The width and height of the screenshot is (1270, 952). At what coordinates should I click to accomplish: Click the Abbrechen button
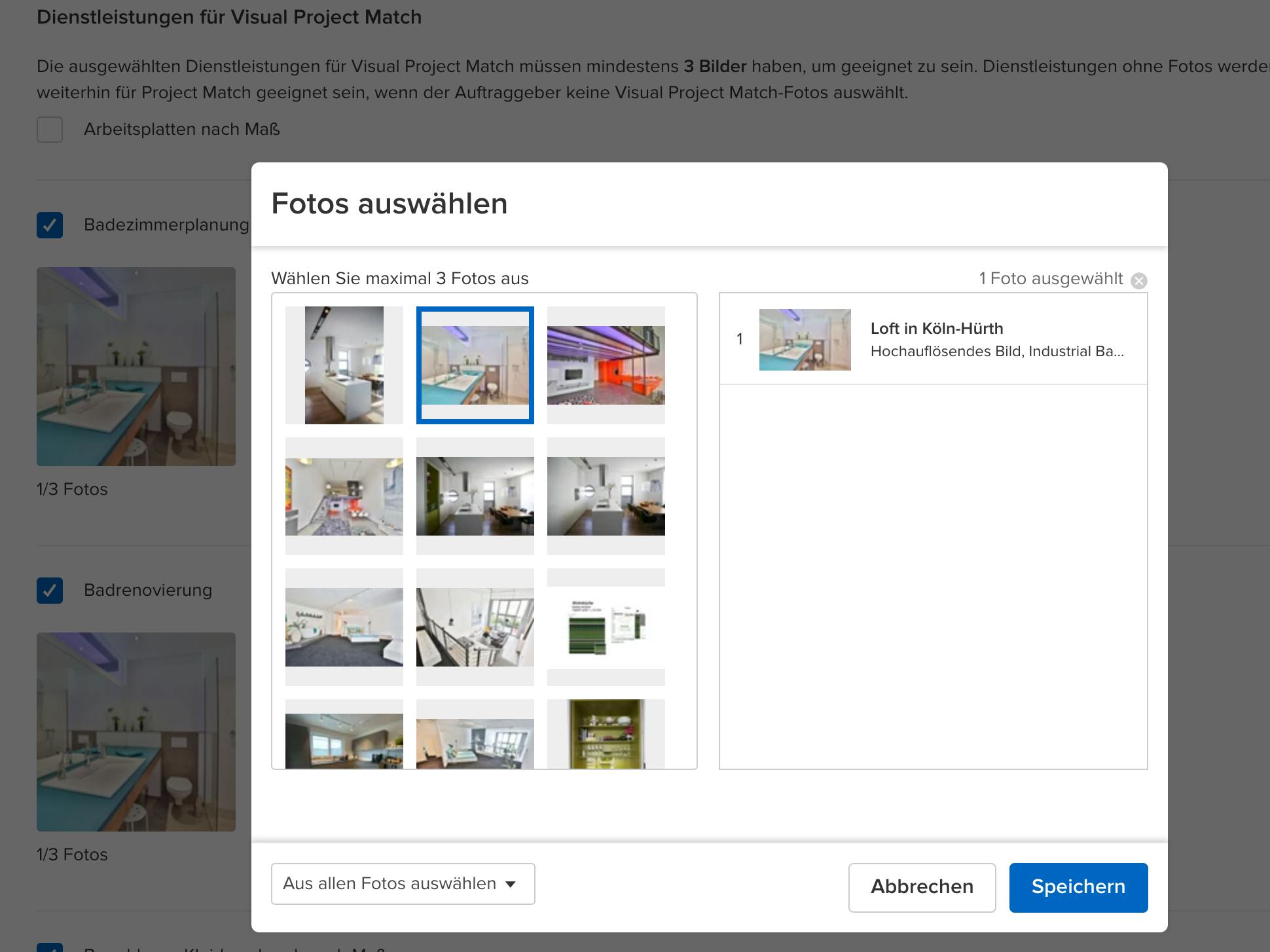pos(922,887)
